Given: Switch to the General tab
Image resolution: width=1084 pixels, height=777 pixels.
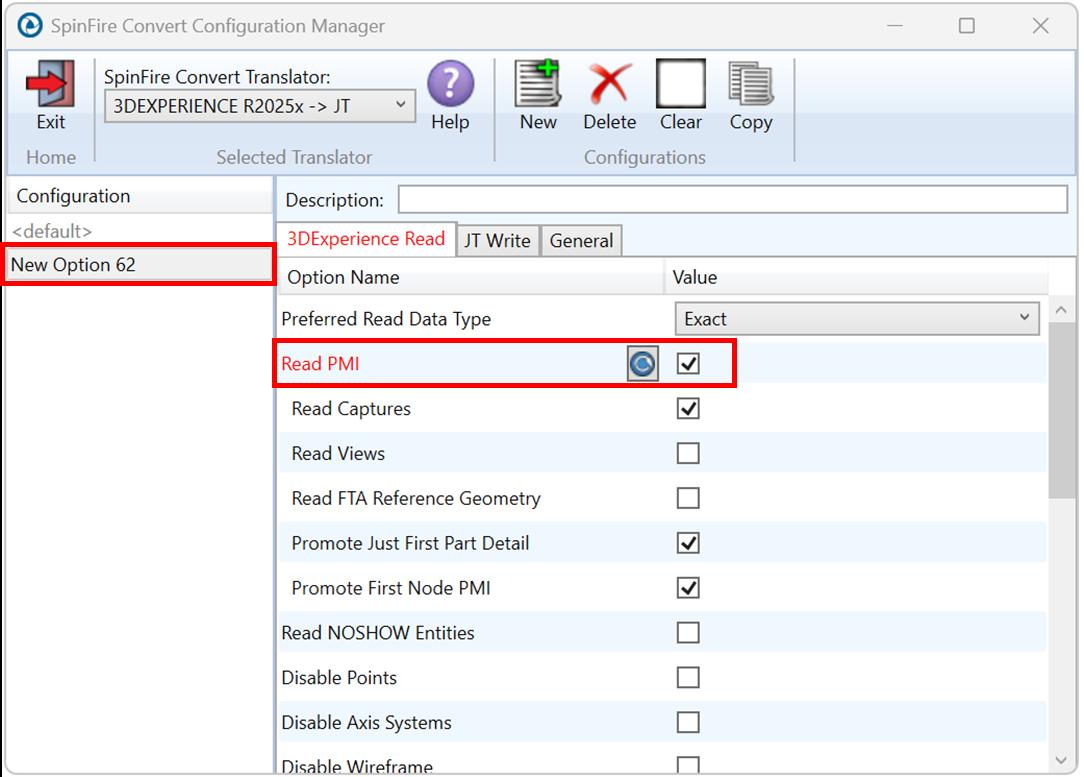Looking at the screenshot, I should (581, 241).
